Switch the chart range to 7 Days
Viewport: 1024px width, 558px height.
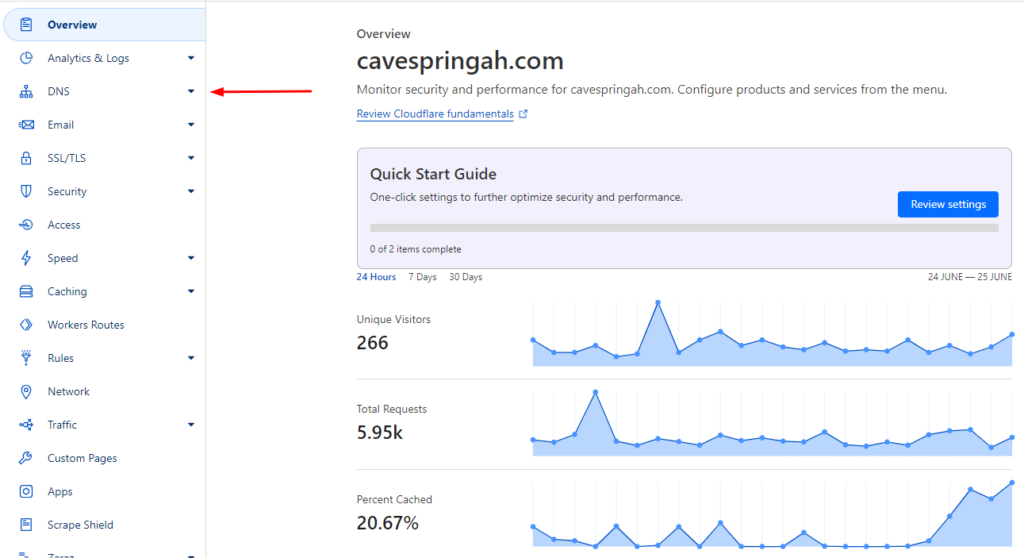click(422, 277)
